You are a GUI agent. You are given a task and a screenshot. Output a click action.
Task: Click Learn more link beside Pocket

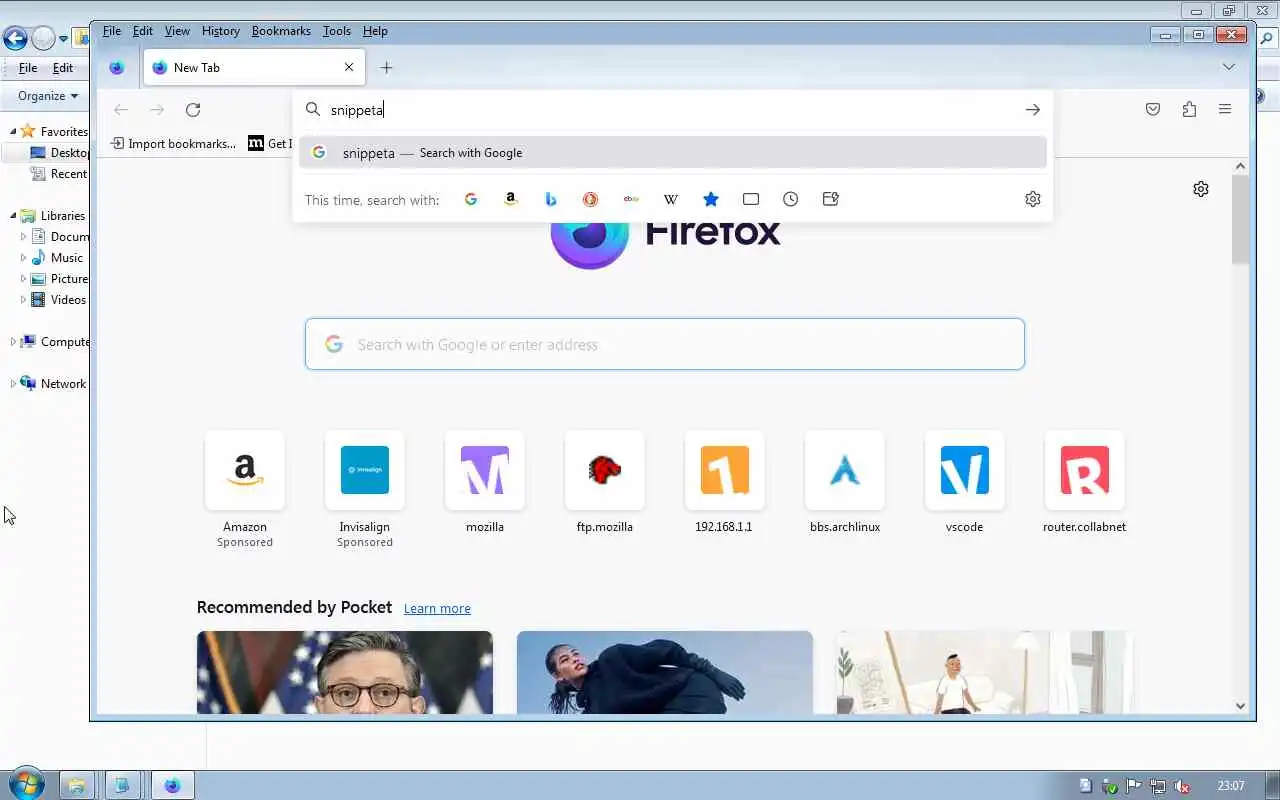pos(437,608)
